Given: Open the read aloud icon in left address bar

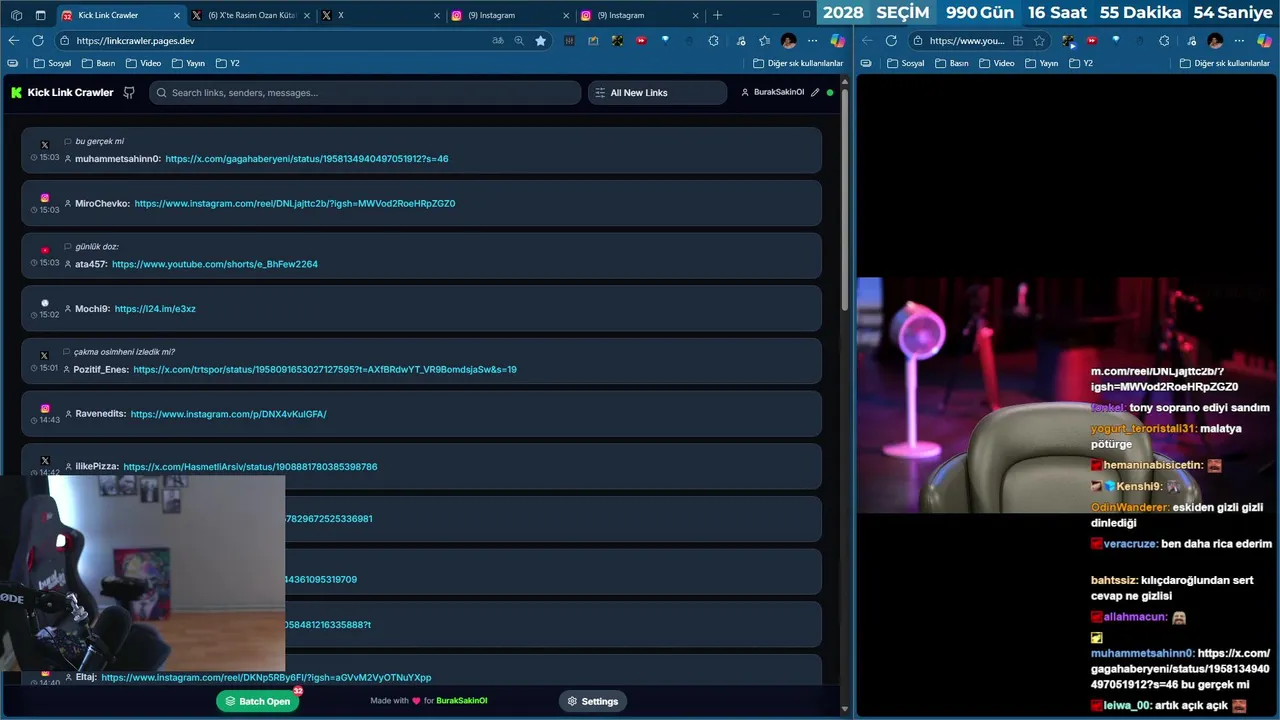Looking at the screenshot, I should click(x=498, y=41).
